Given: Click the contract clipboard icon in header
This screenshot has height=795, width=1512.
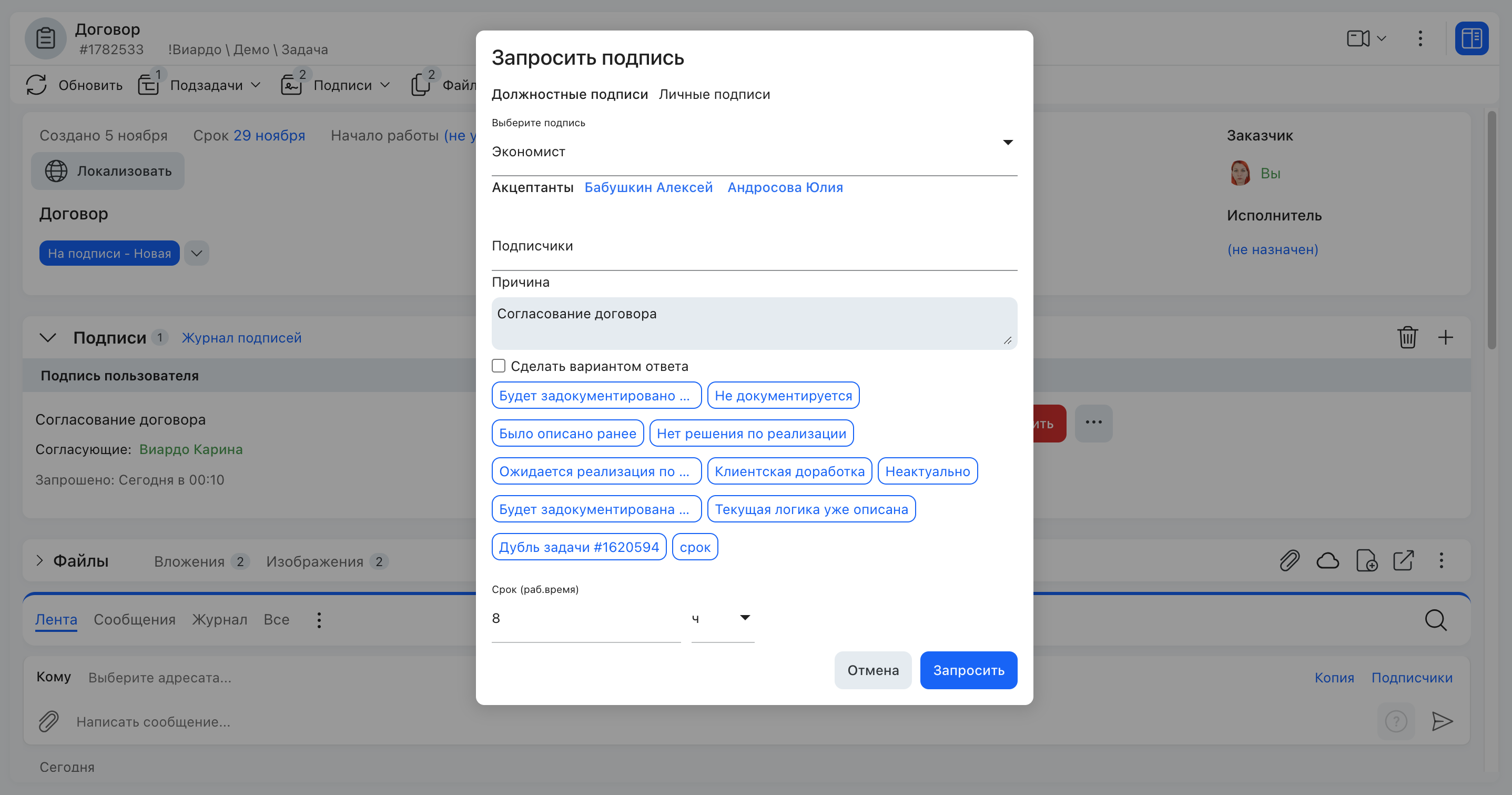Looking at the screenshot, I should pos(45,39).
